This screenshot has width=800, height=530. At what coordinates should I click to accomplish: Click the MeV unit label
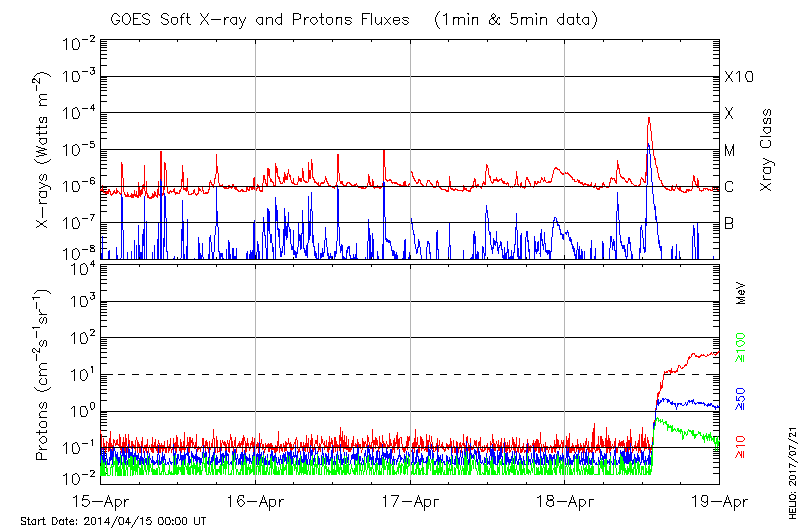742,294
